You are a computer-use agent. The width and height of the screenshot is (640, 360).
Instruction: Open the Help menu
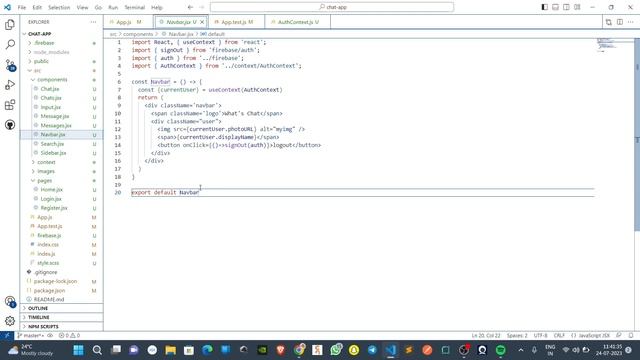[x=157, y=7]
